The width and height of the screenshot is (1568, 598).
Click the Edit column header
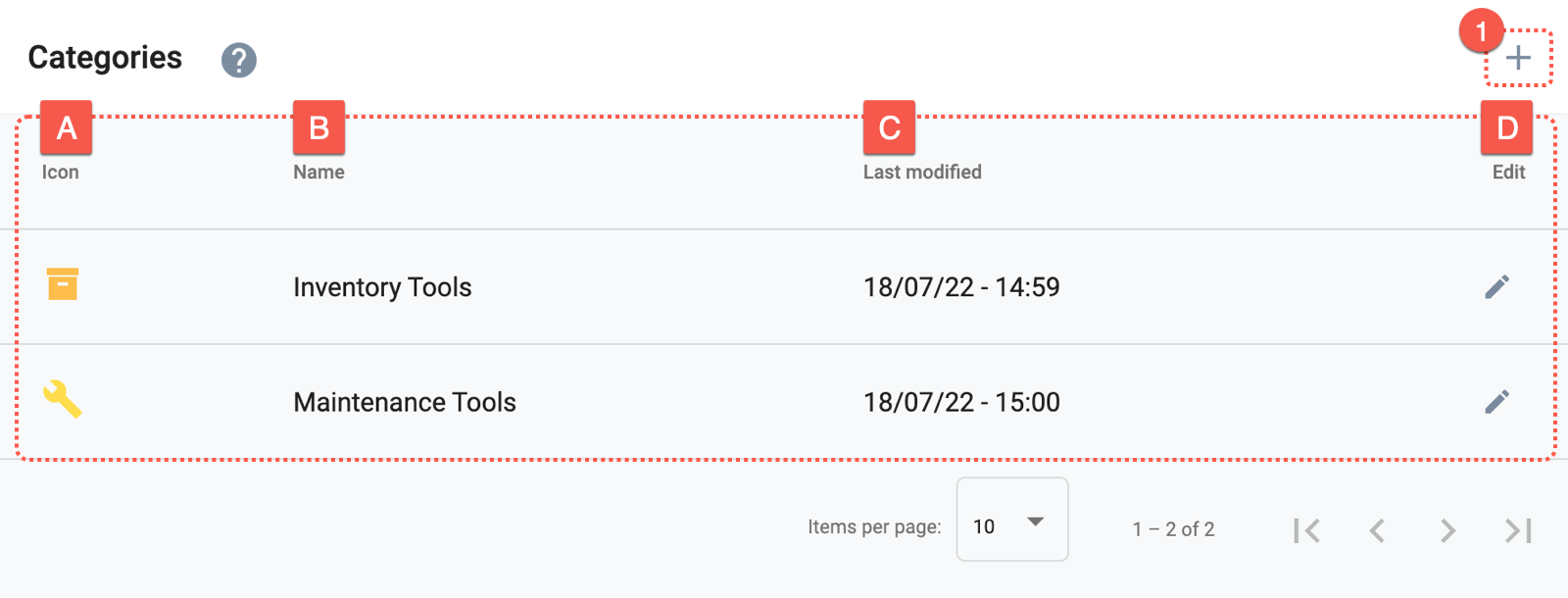pos(1508,172)
